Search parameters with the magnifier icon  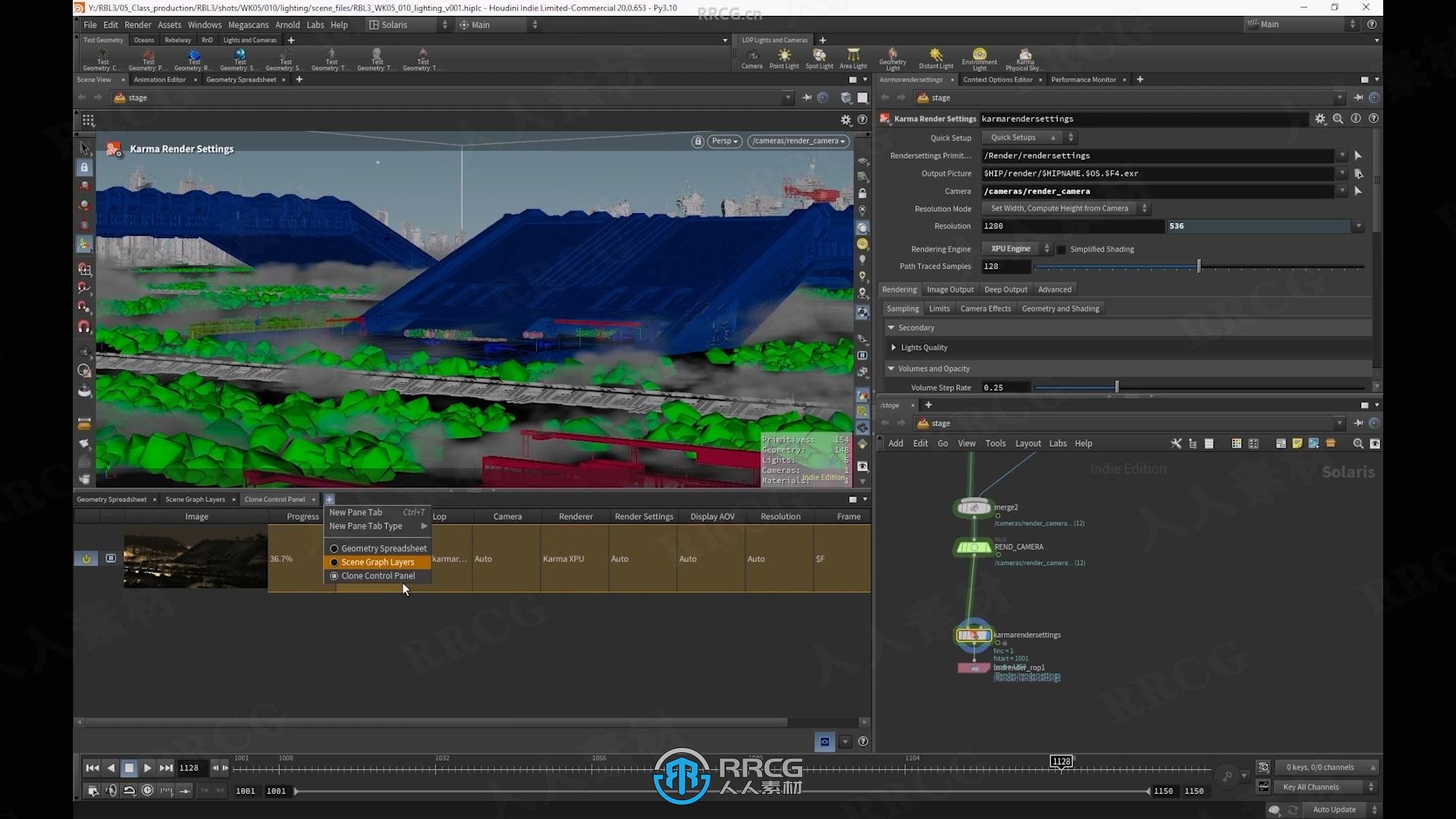(x=1338, y=119)
